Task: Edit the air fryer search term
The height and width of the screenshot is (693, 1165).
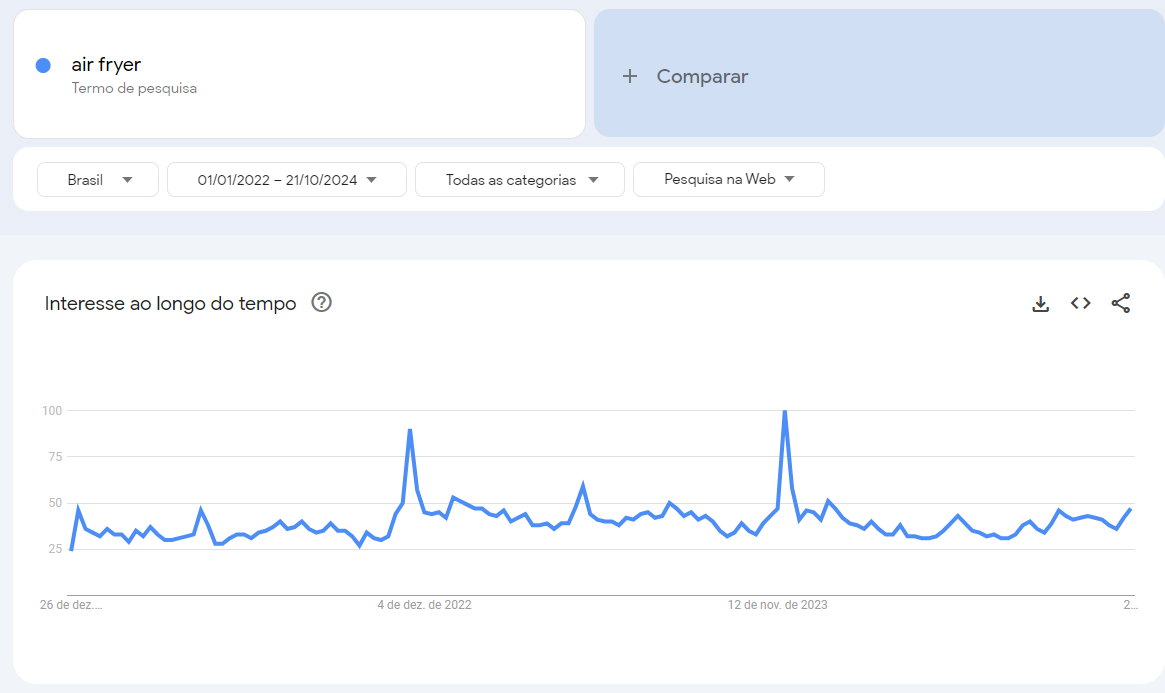Action: click(106, 65)
